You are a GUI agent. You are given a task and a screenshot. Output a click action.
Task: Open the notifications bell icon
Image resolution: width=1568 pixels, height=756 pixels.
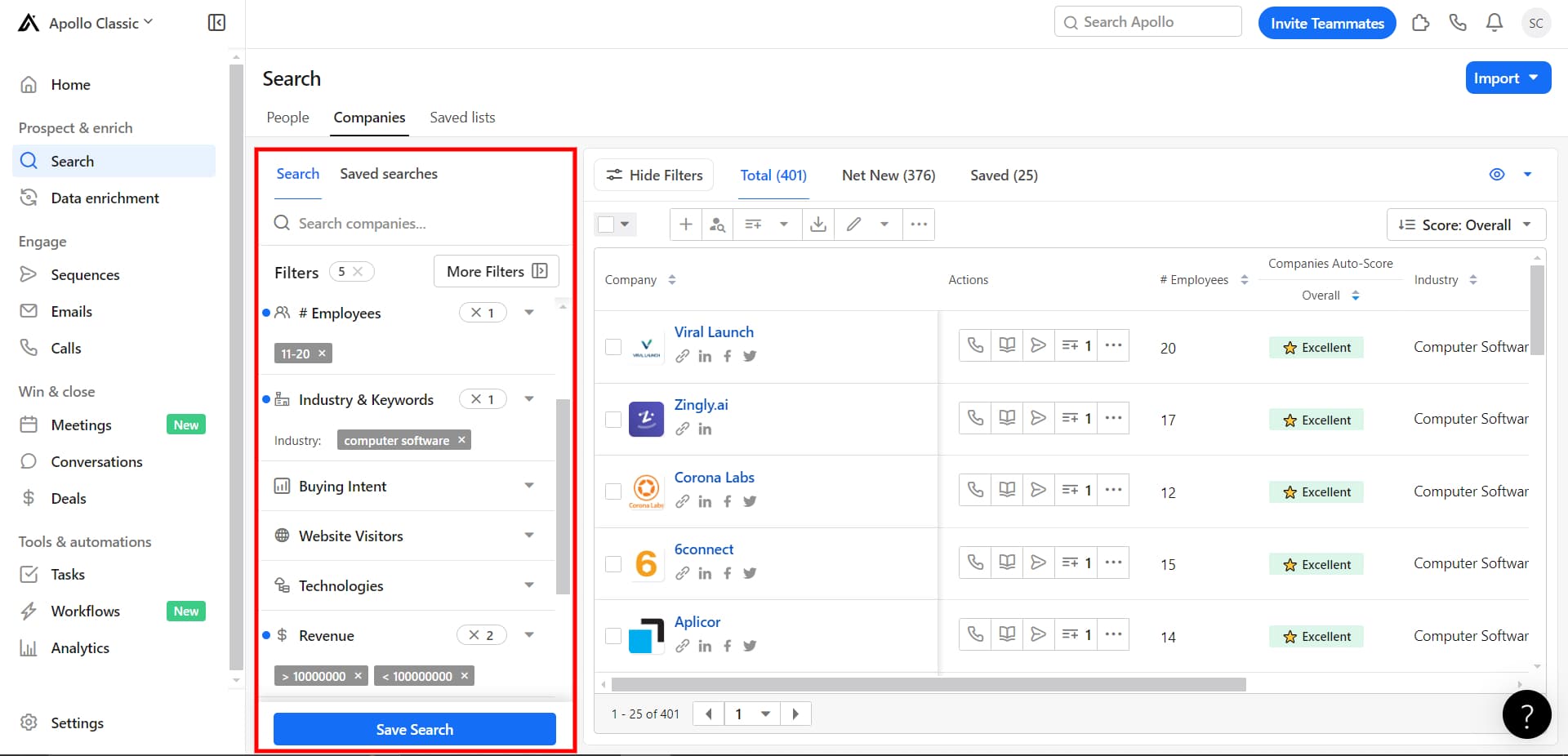[1494, 22]
